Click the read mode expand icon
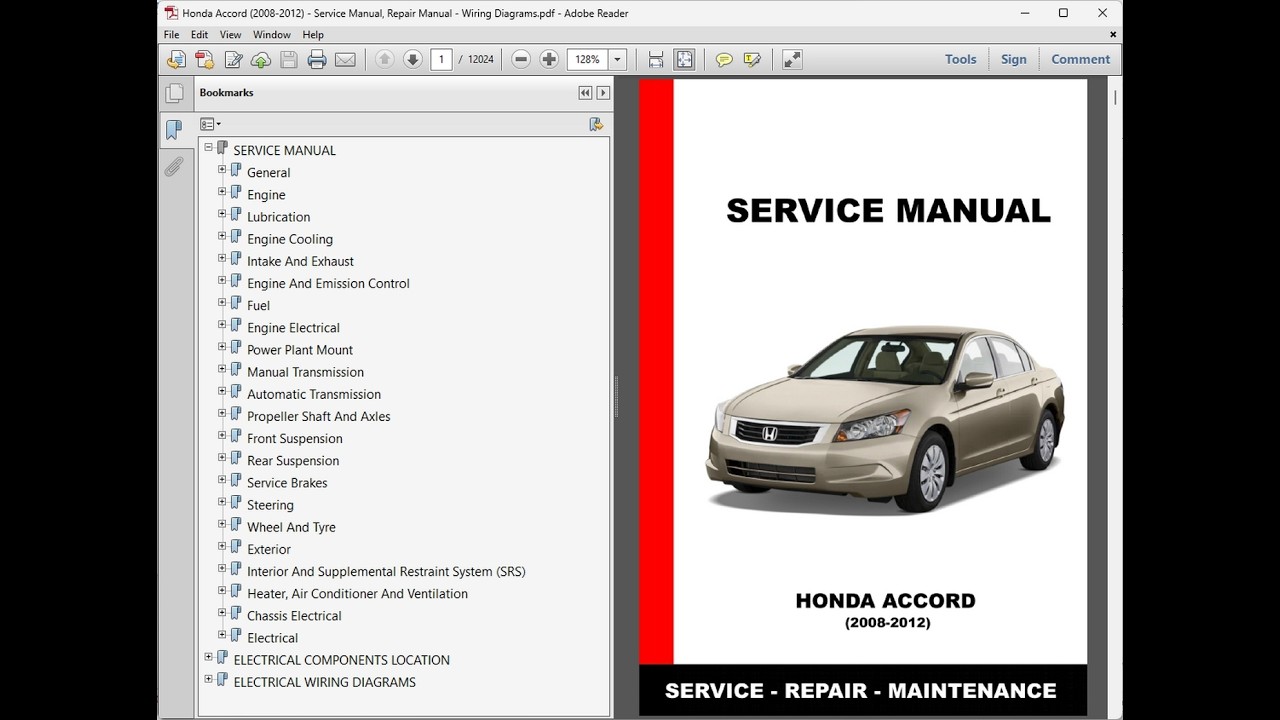 [x=792, y=60]
